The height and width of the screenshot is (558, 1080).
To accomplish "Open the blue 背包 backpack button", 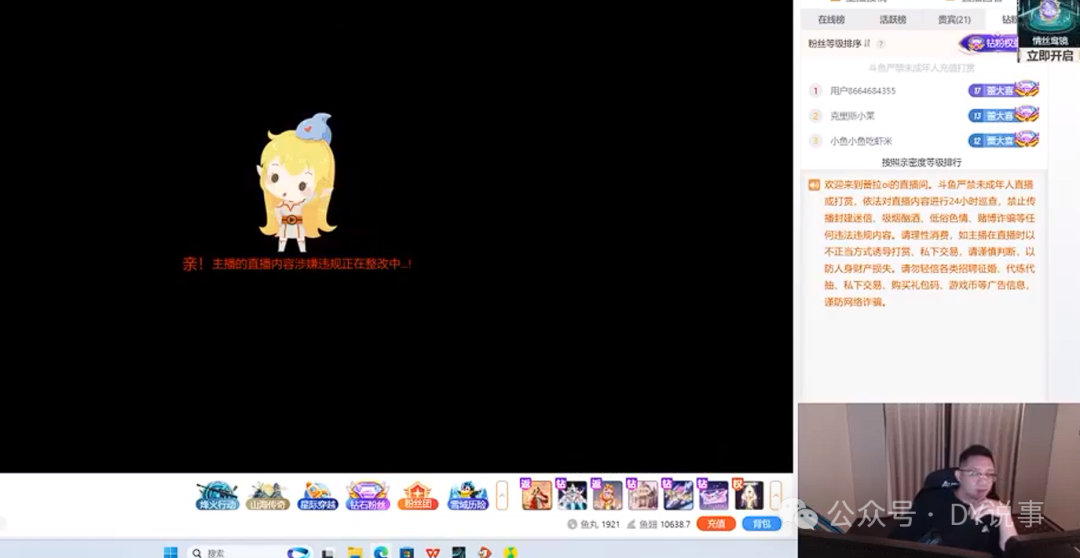I will (x=761, y=524).
